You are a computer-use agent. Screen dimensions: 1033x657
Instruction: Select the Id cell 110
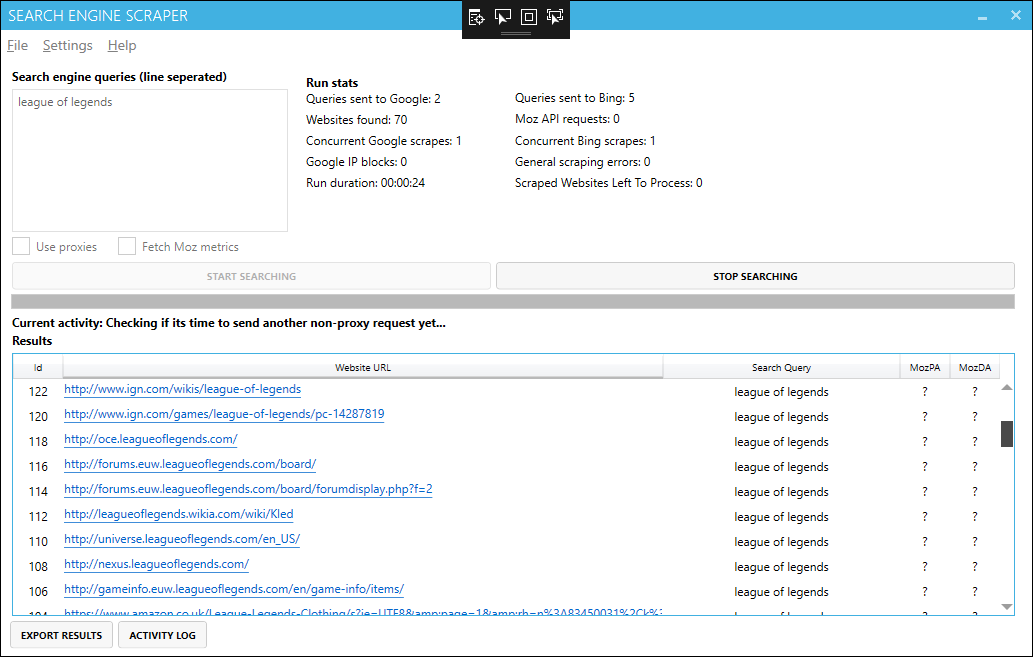38,542
